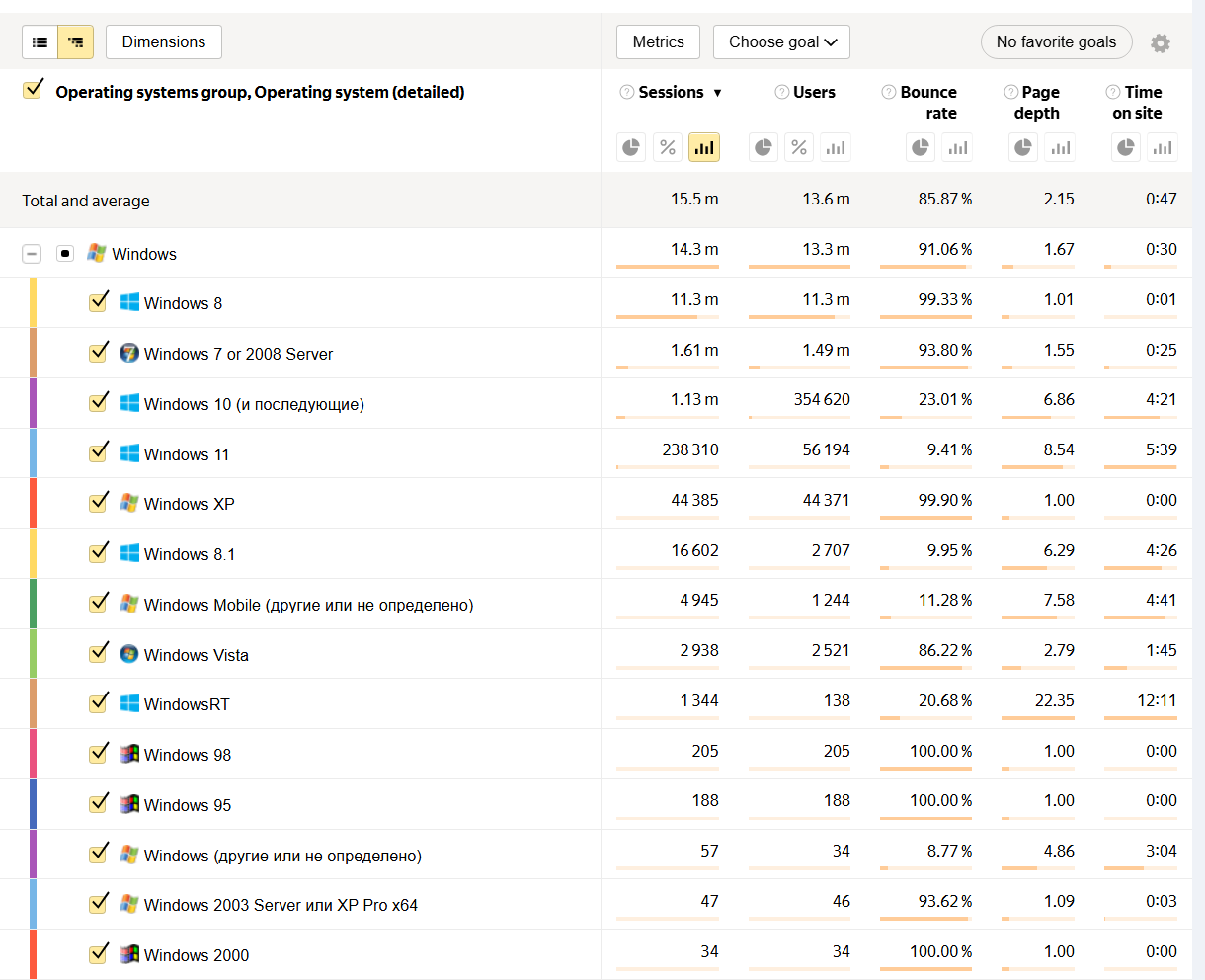
Task: Sort table by Users column
Action: [814, 92]
